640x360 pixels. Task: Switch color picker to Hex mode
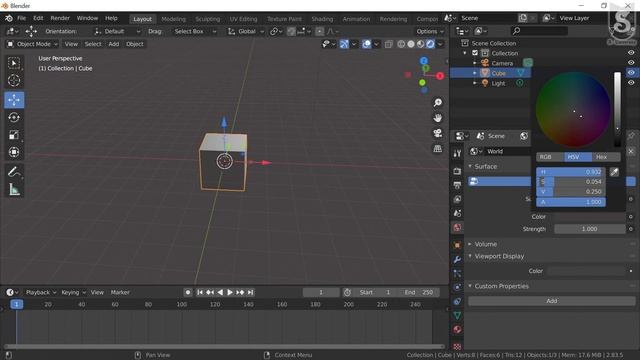pyautogui.click(x=606, y=157)
